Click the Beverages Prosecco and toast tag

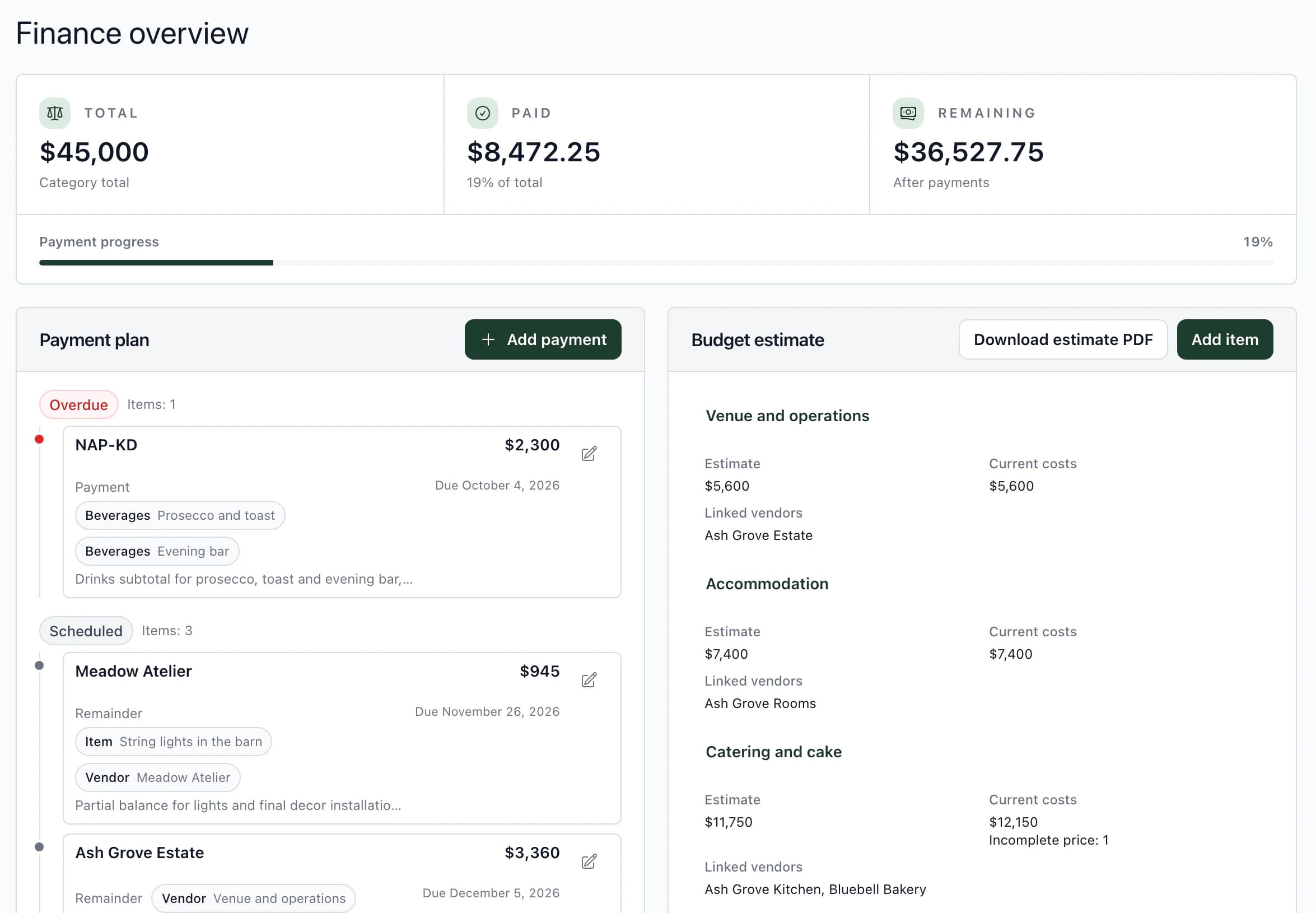coord(180,515)
